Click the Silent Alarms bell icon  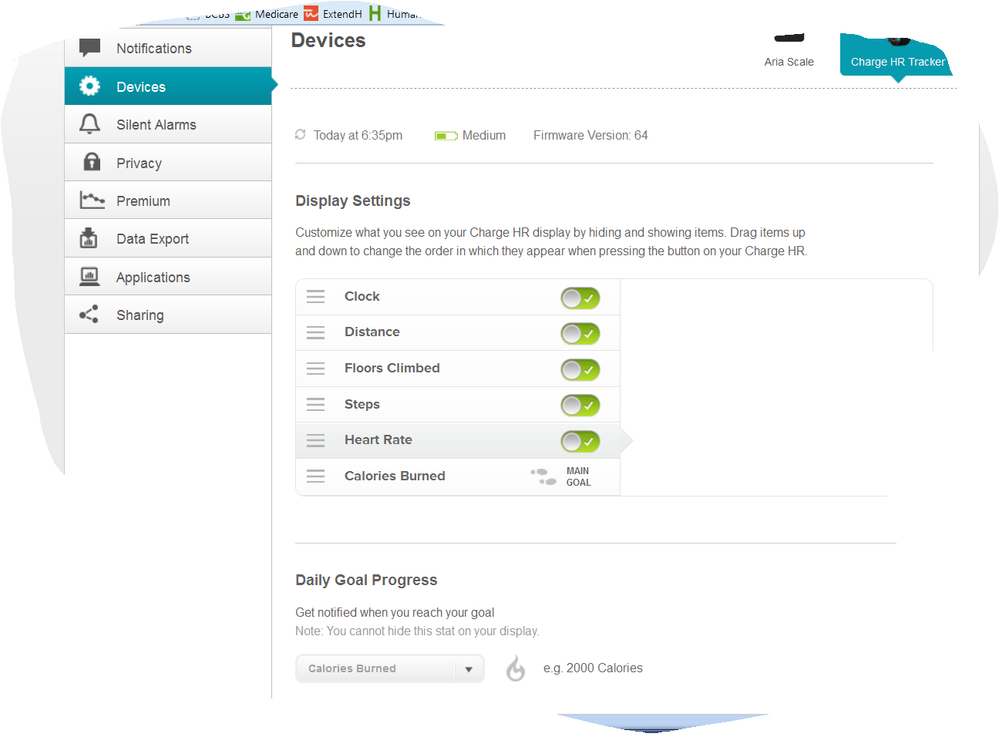(90, 124)
